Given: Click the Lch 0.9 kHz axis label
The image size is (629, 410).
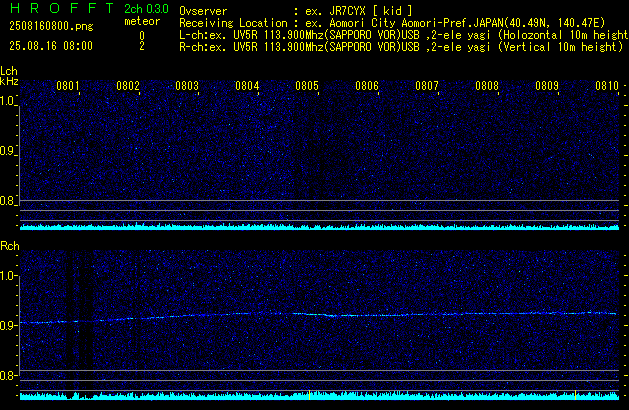Looking at the screenshot, I should click(x=7, y=151).
